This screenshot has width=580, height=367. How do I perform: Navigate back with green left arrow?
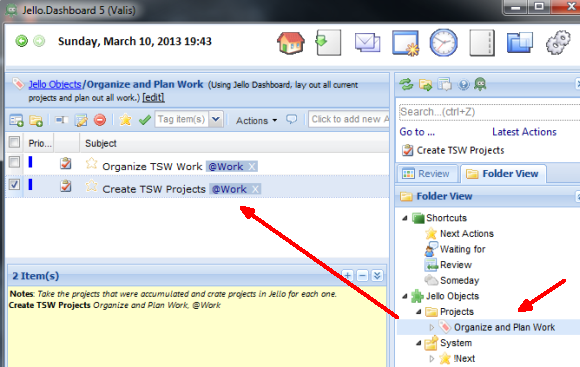pos(21,41)
